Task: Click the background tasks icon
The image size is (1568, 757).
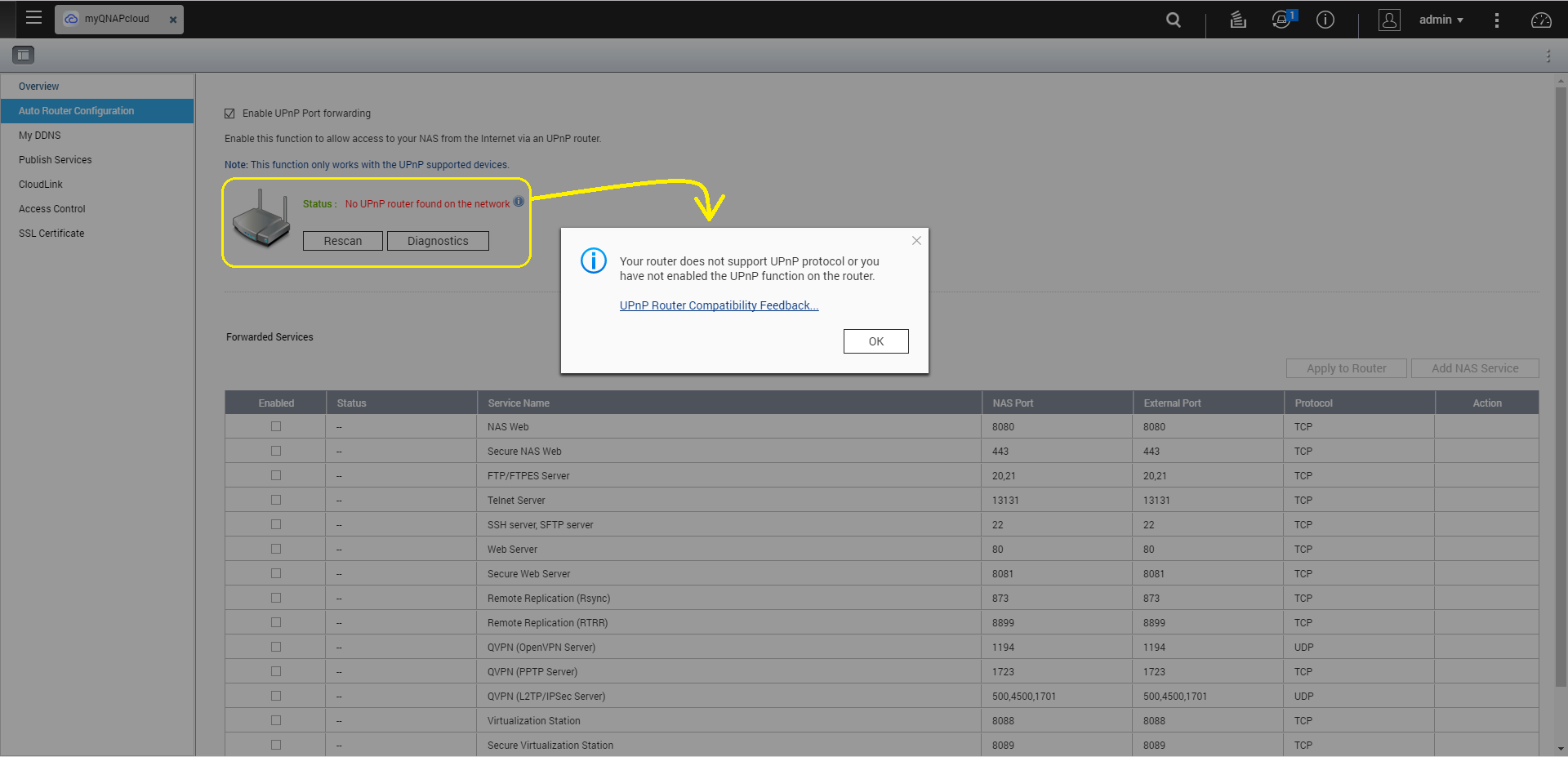Action: pyautogui.click(x=1238, y=19)
